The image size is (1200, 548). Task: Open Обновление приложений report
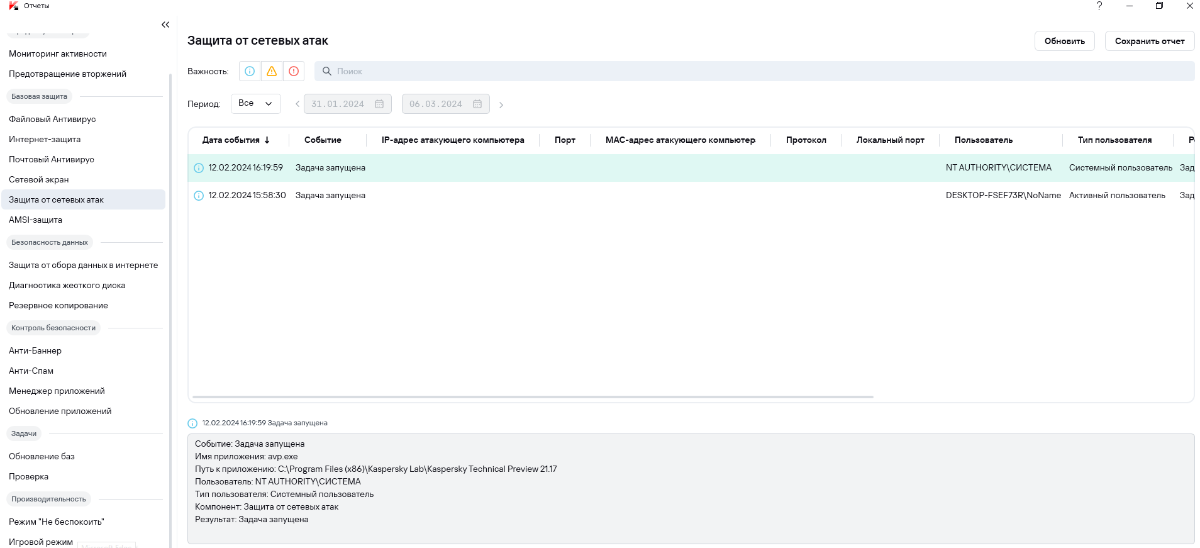tap(60, 411)
